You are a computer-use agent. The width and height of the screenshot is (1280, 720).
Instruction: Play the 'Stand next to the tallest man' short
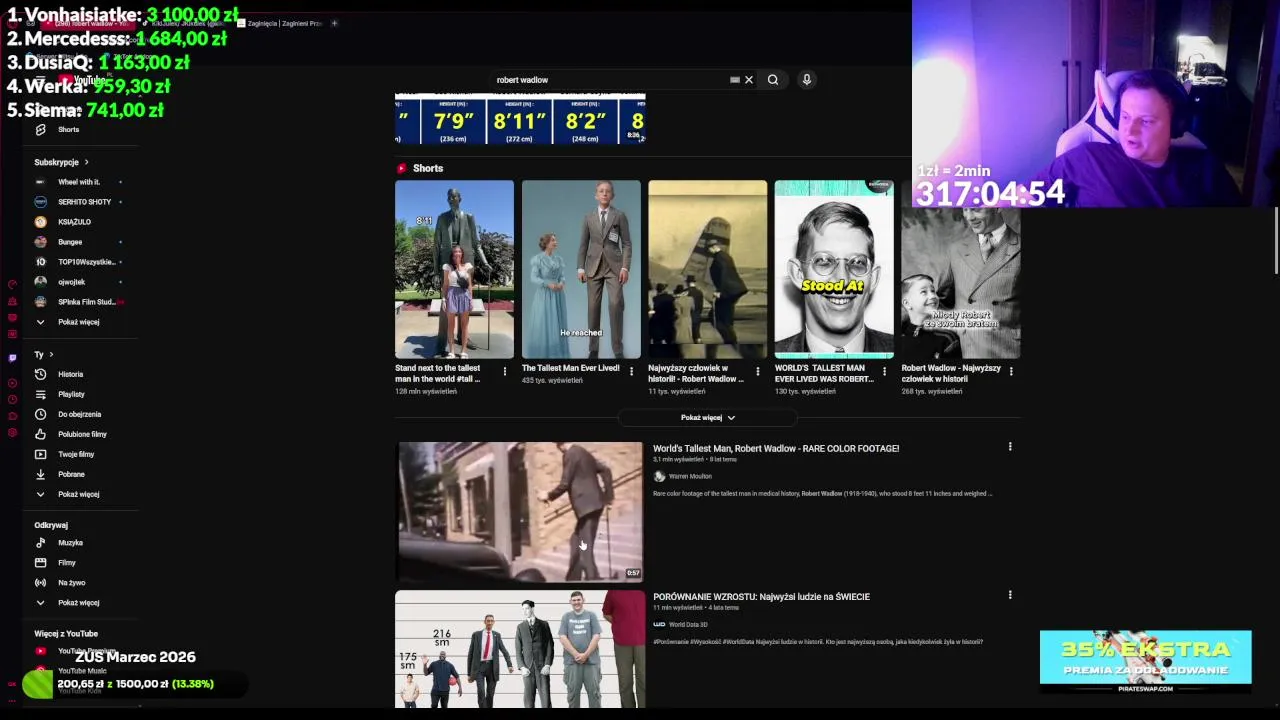[454, 269]
